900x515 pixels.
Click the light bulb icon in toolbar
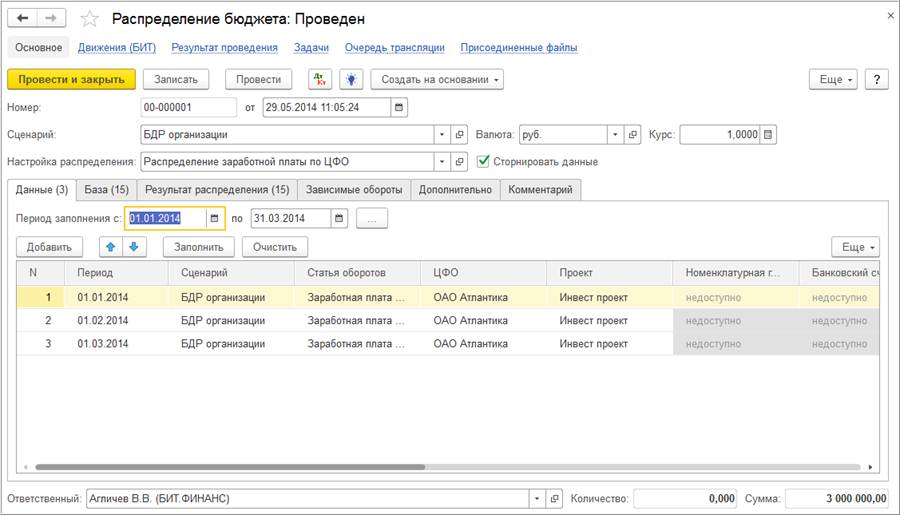tap(350, 79)
